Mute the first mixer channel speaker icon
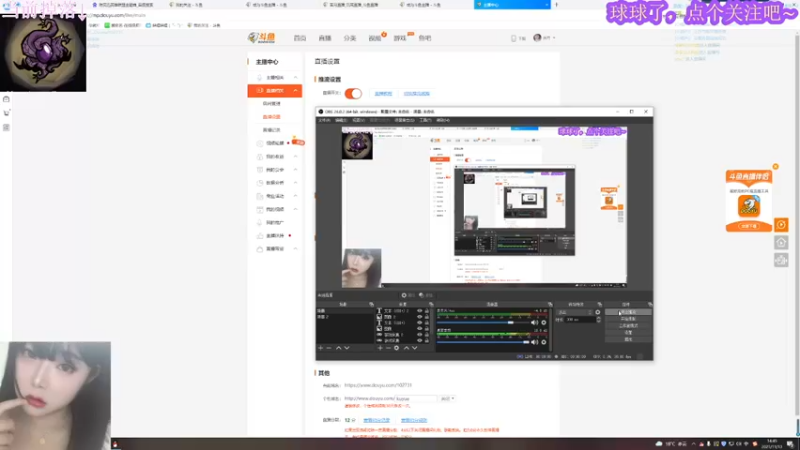The image size is (800, 450). [x=535, y=322]
